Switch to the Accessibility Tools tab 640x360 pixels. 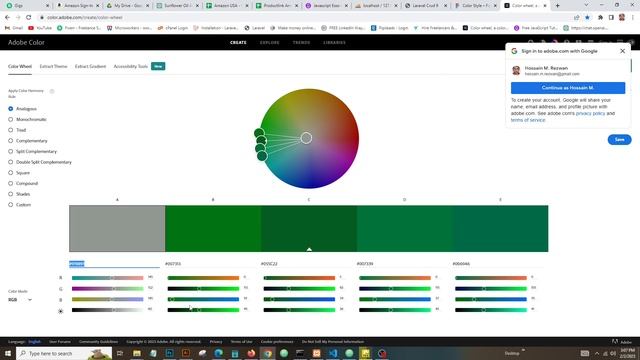click(x=131, y=66)
